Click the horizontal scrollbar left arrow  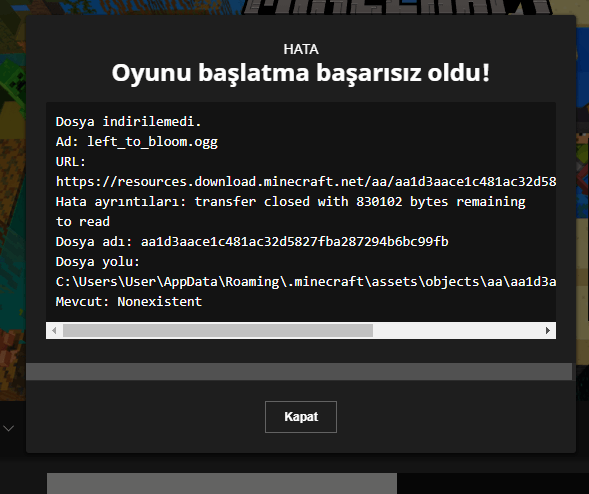tap(54, 331)
